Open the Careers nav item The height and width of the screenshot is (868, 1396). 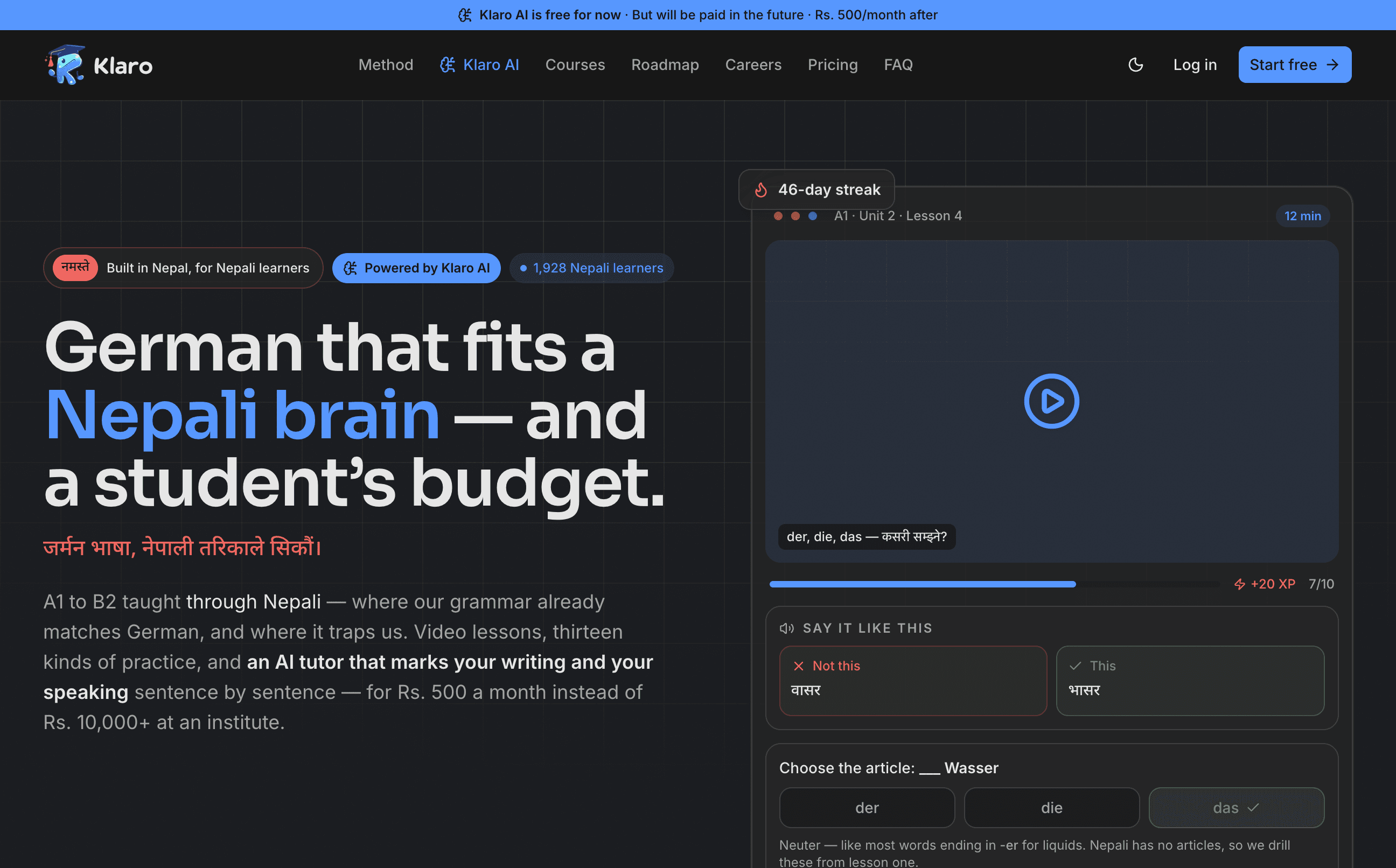753,65
